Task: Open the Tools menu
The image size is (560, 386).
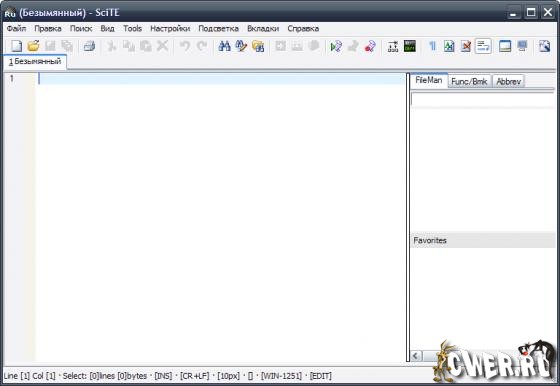Action: (x=132, y=29)
